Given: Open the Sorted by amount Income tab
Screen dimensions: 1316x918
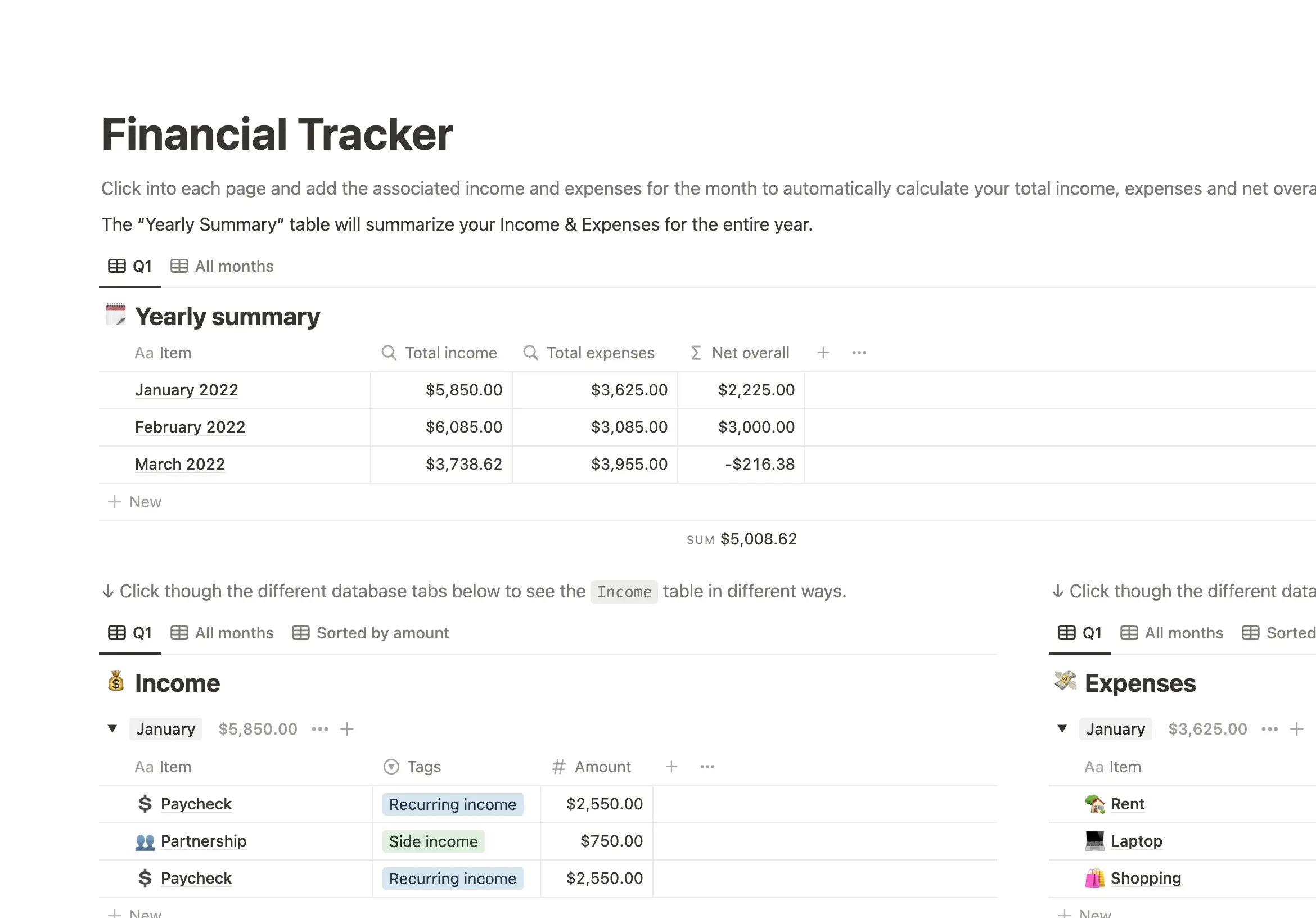Looking at the screenshot, I should tap(371, 633).
